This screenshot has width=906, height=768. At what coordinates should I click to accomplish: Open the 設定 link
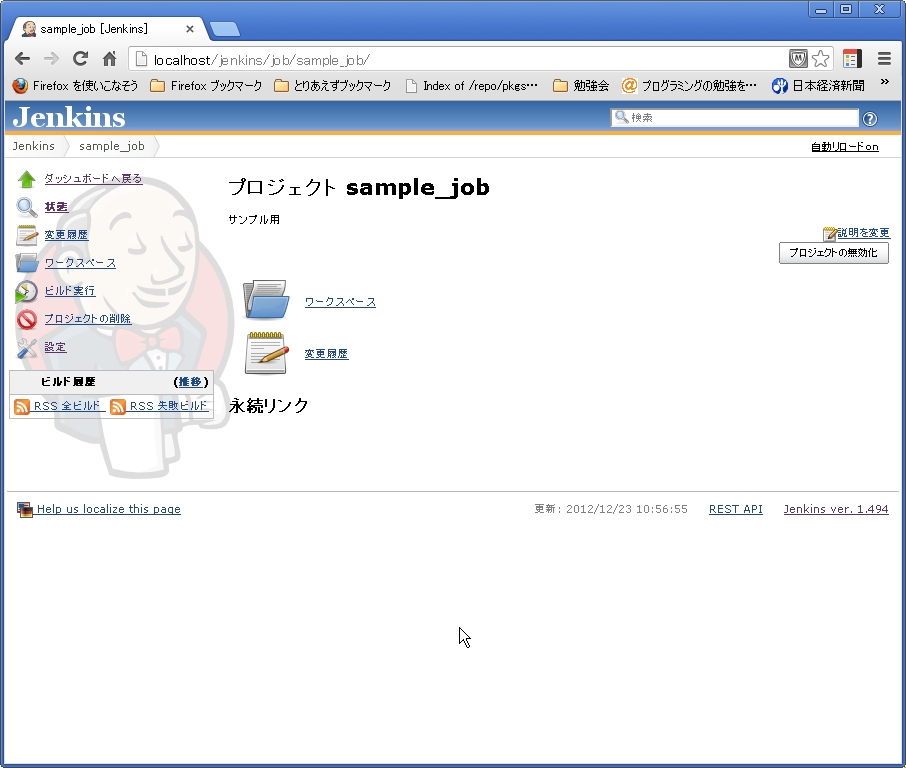pos(55,347)
